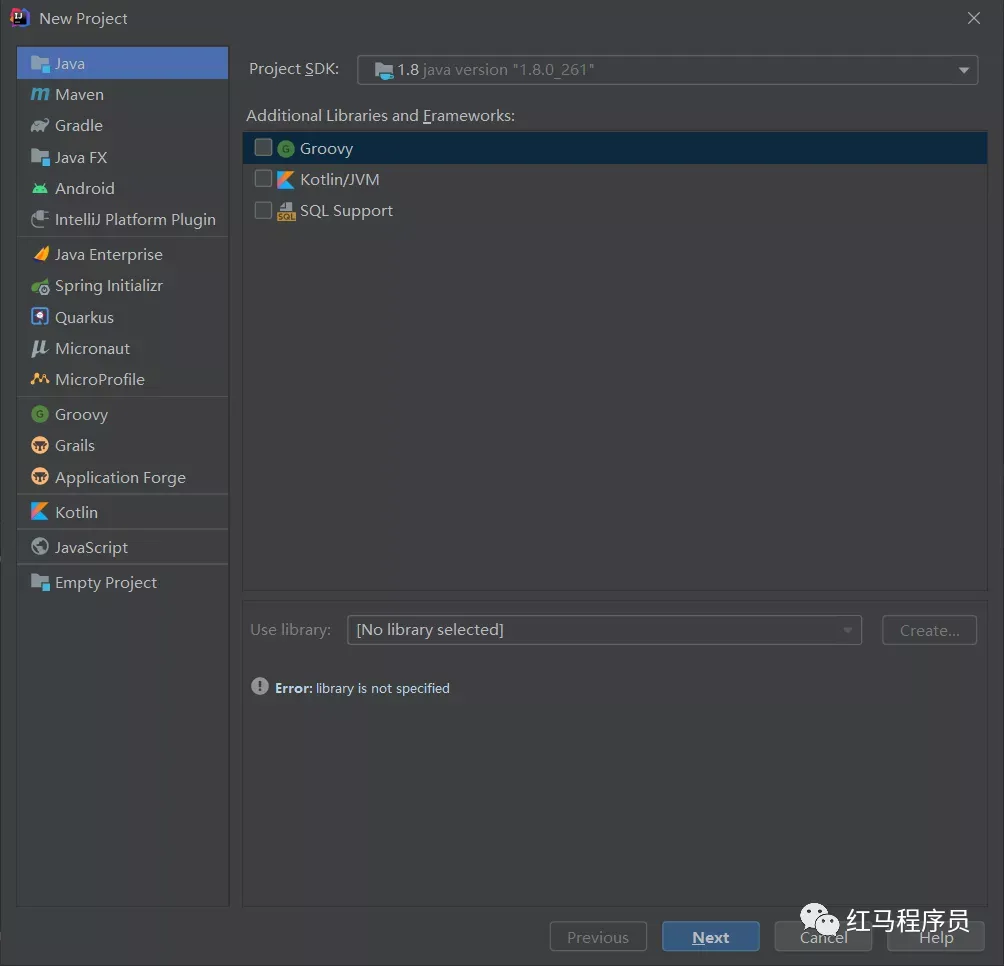The image size is (1004, 966).
Task: Click the Previous button
Action: click(x=598, y=937)
